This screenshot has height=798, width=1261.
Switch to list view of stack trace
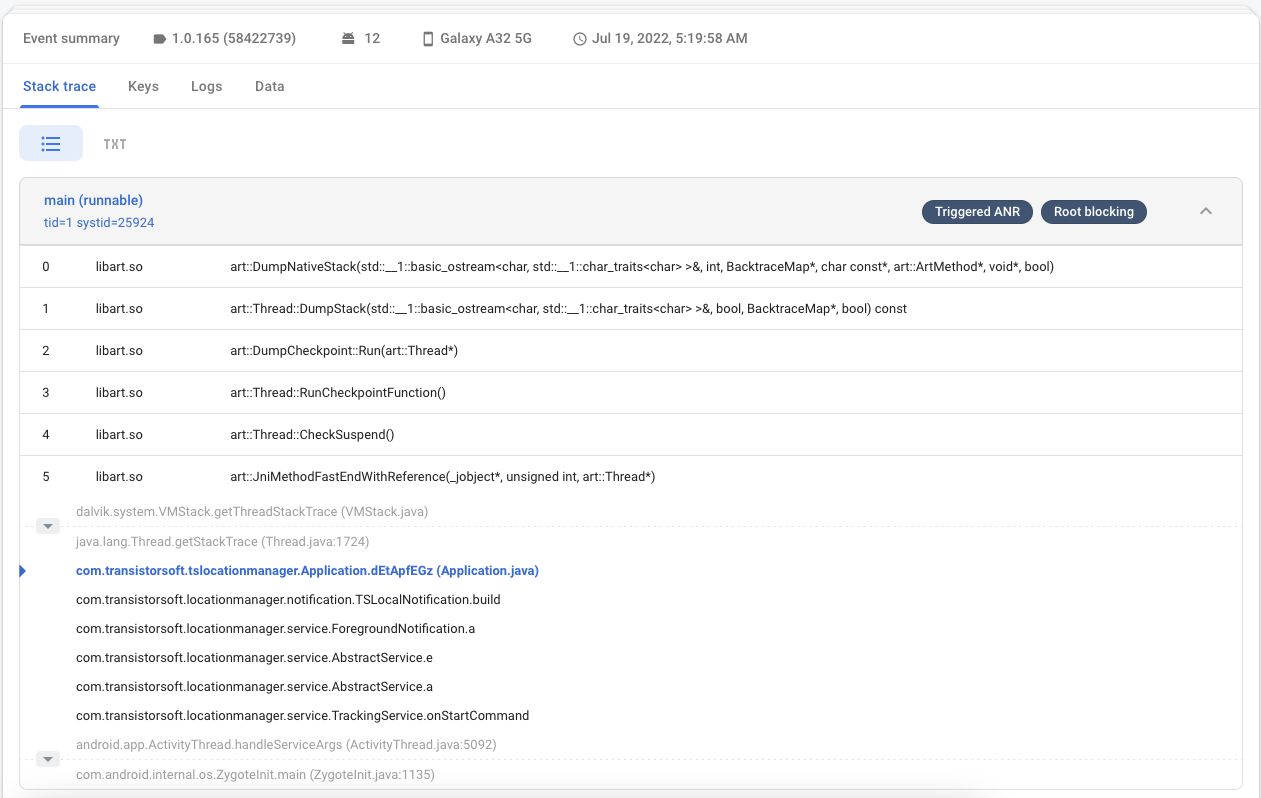click(51, 144)
